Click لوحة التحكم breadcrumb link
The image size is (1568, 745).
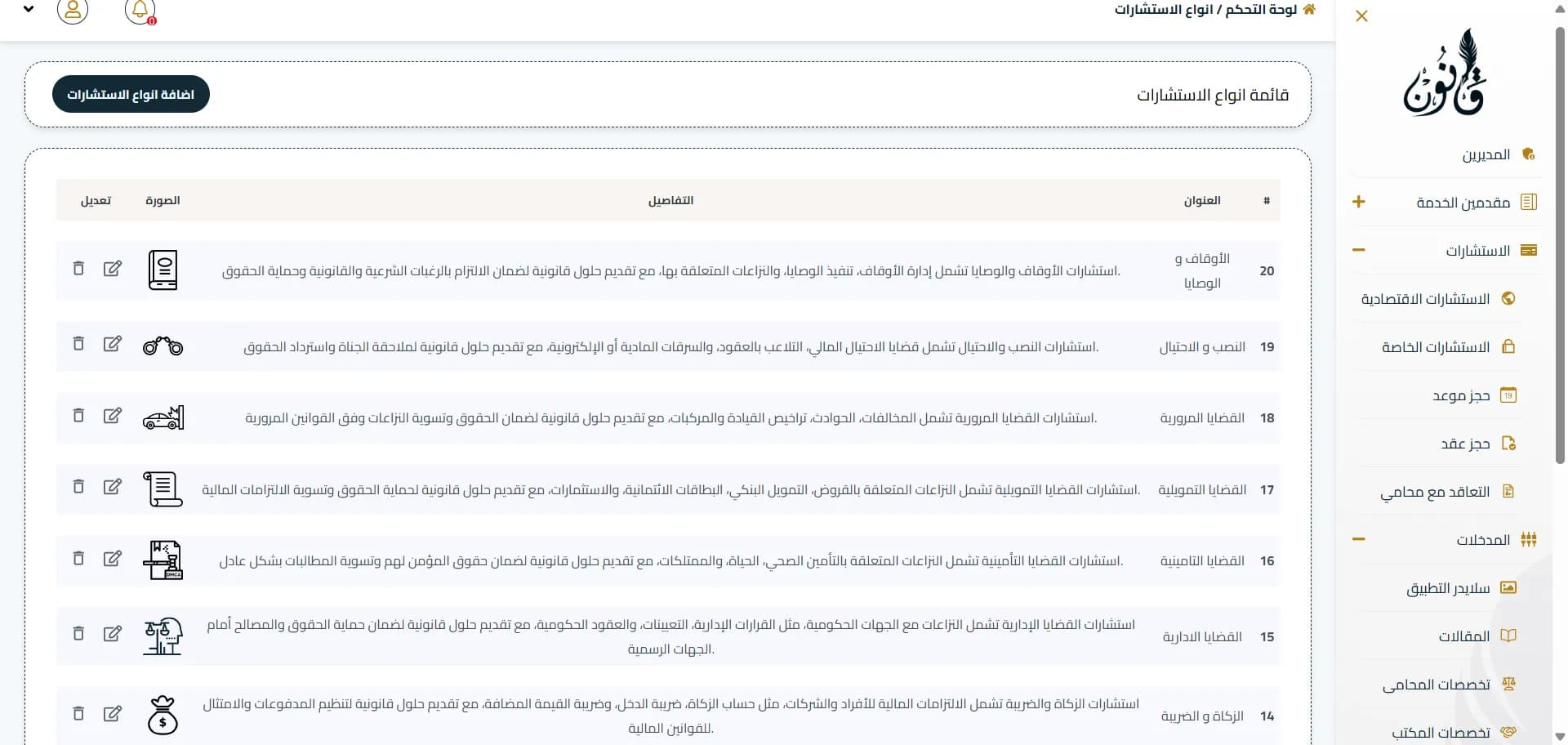click(1261, 9)
